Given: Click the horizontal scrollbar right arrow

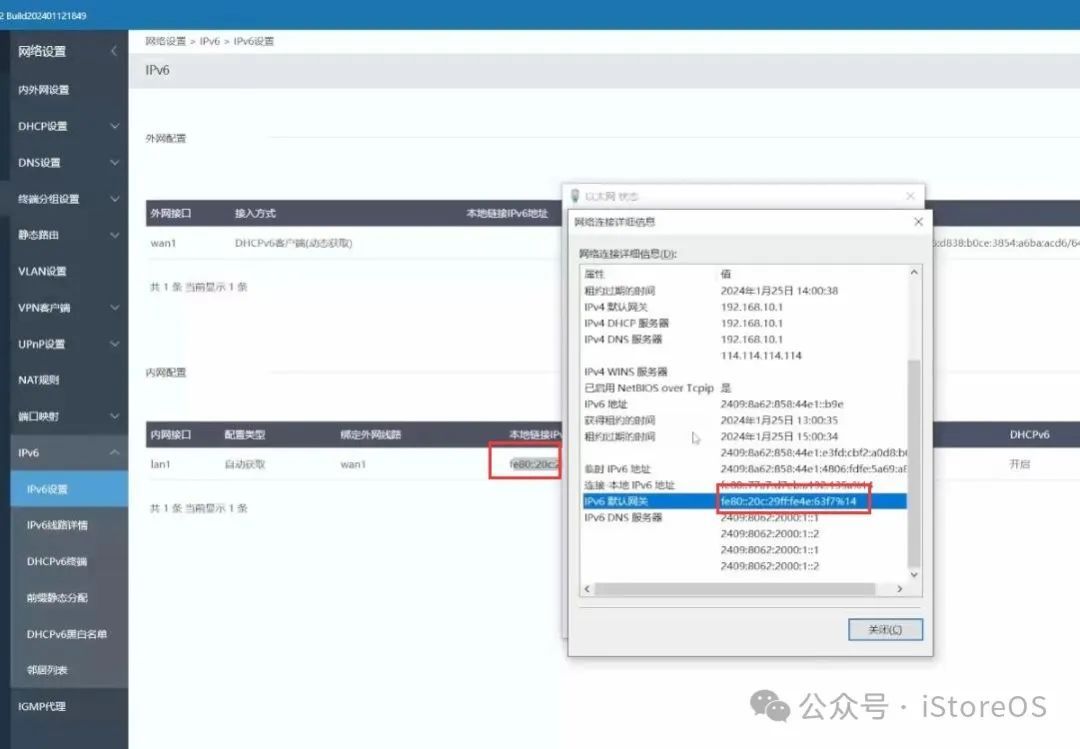Looking at the screenshot, I should [900, 589].
